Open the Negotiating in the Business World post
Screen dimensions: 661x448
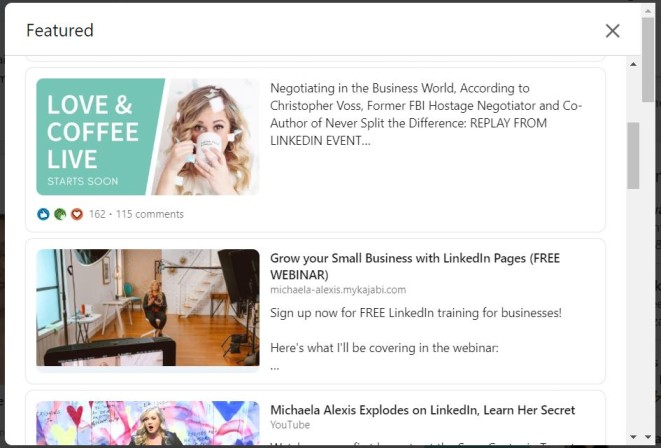pos(426,114)
